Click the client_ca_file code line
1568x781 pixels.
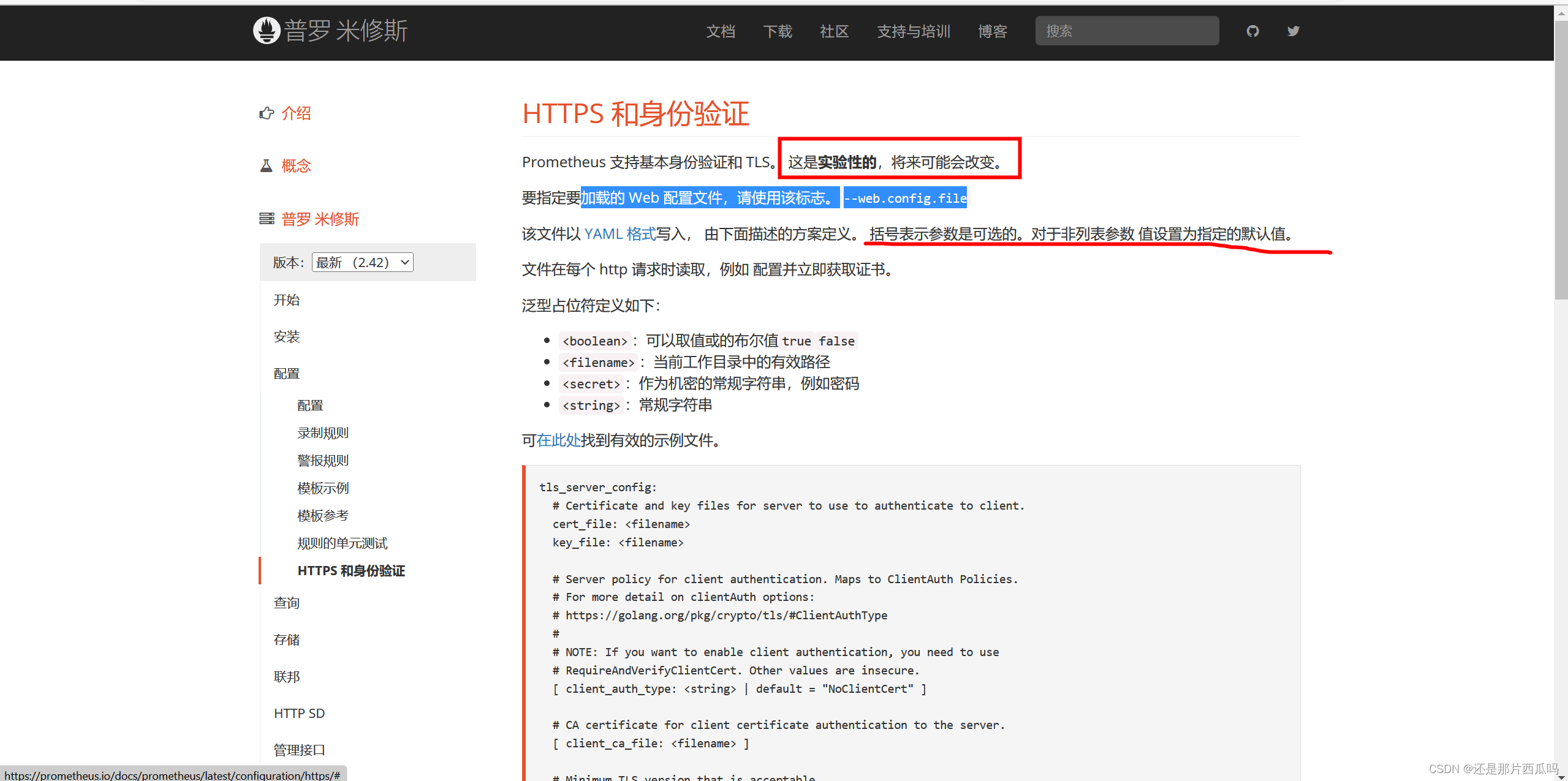coord(651,744)
